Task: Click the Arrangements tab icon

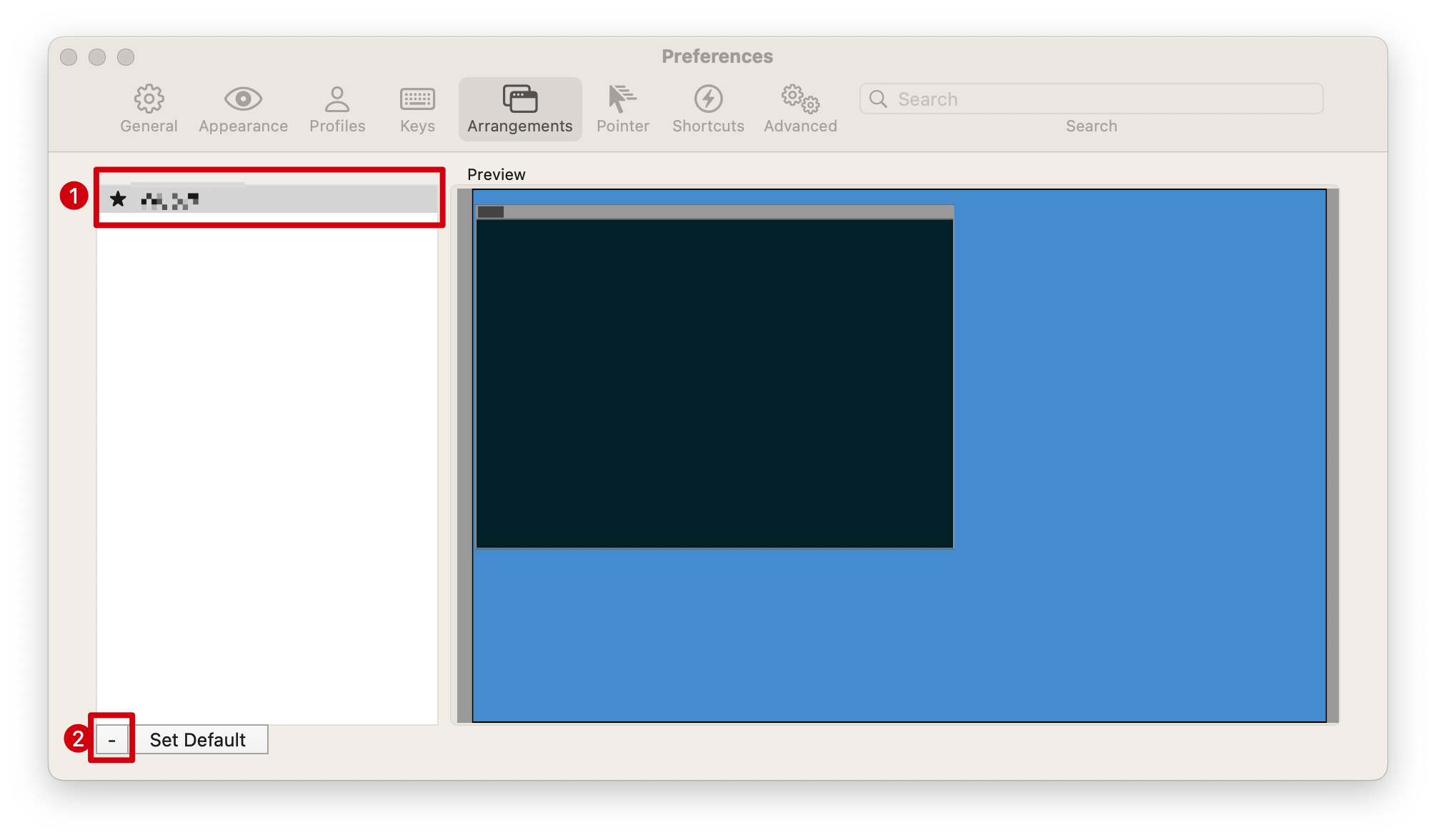Action: pos(519,98)
